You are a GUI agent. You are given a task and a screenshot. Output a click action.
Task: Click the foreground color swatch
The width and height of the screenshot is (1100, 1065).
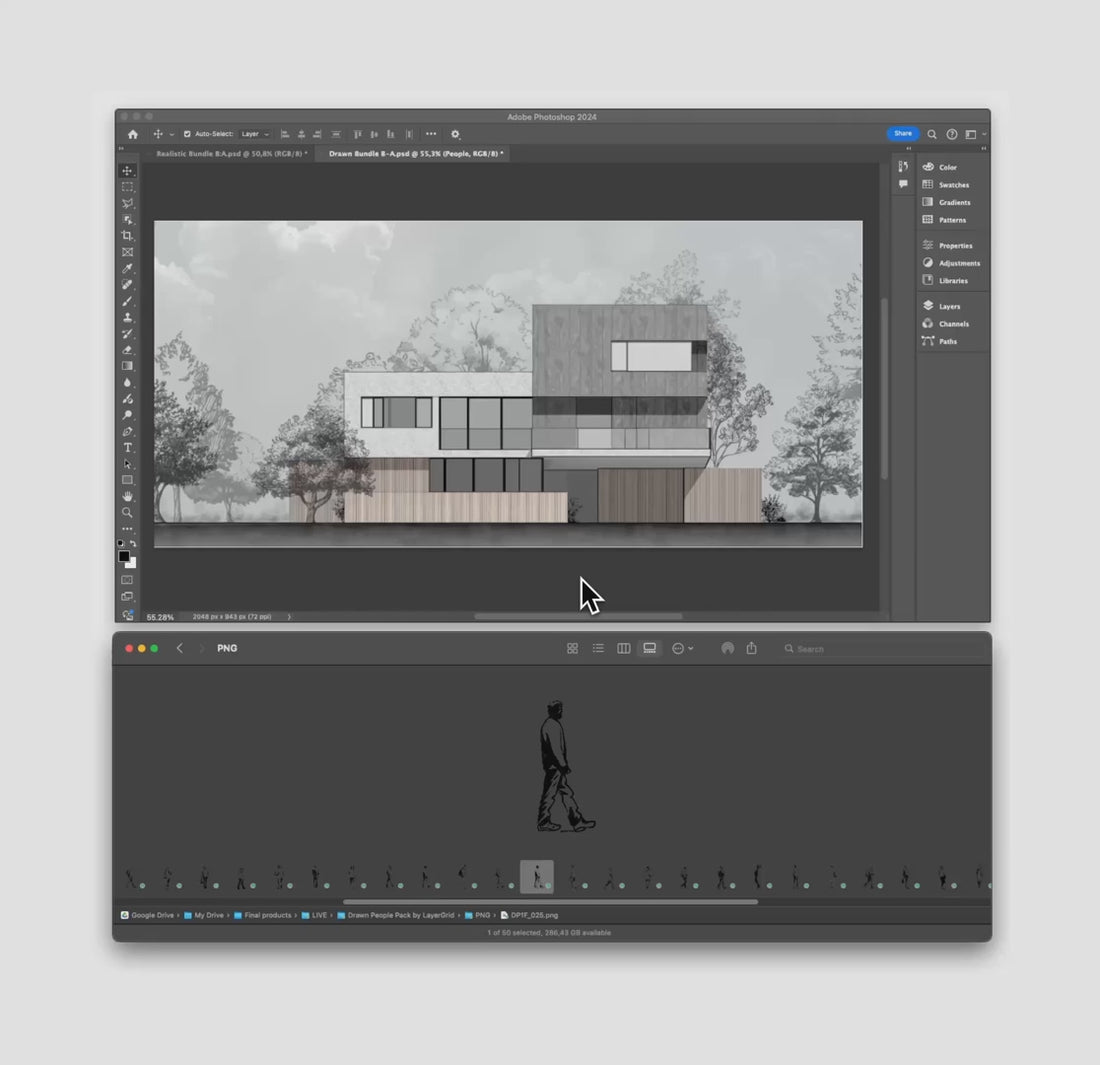[x=124, y=556]
